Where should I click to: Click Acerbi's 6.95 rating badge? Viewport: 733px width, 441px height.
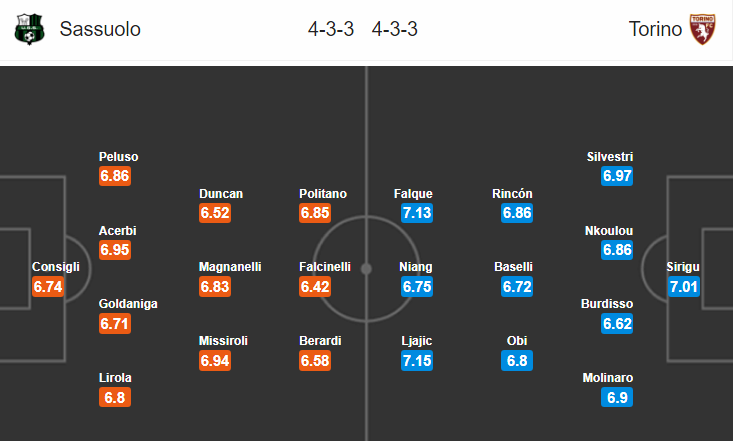point(115,250)
